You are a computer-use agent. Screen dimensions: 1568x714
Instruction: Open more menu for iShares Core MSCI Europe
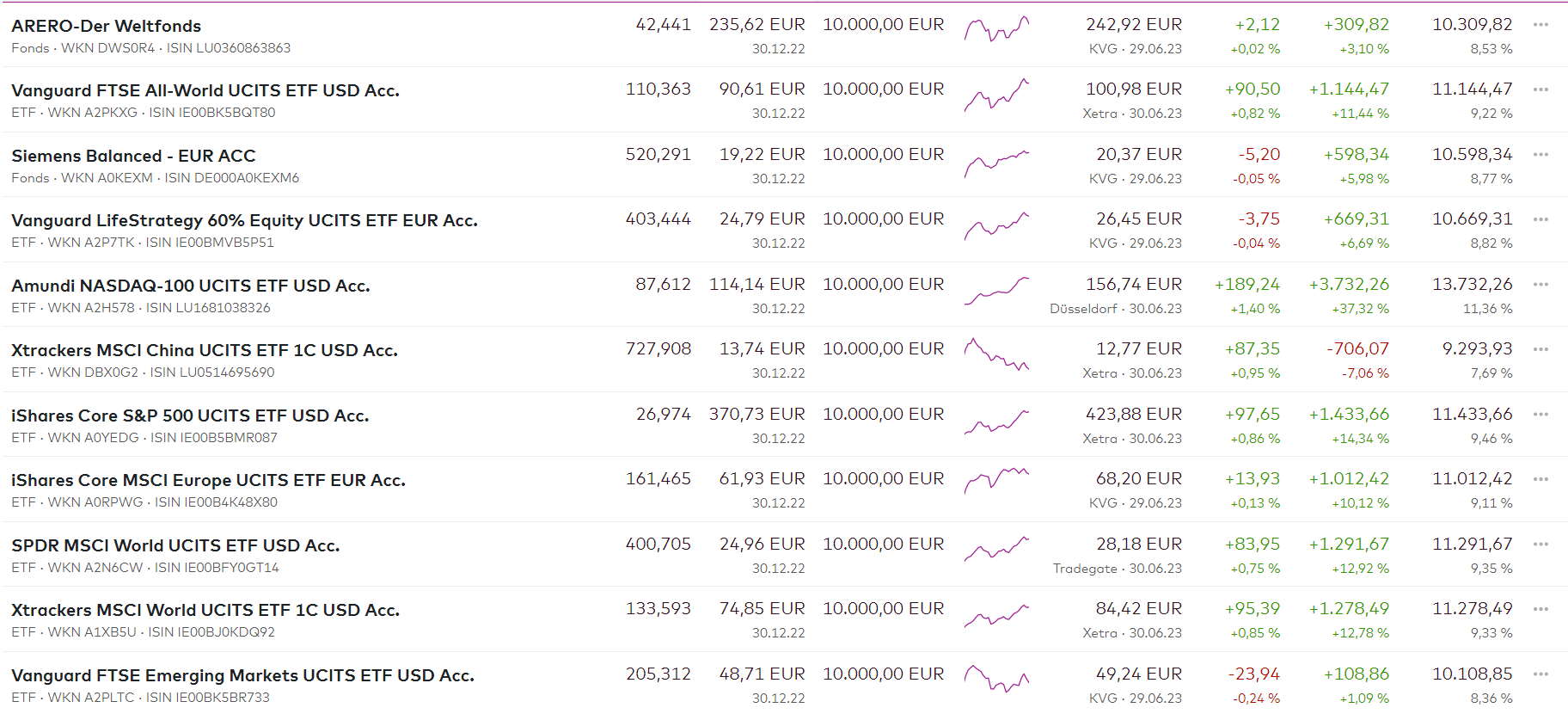[1540, 479]
